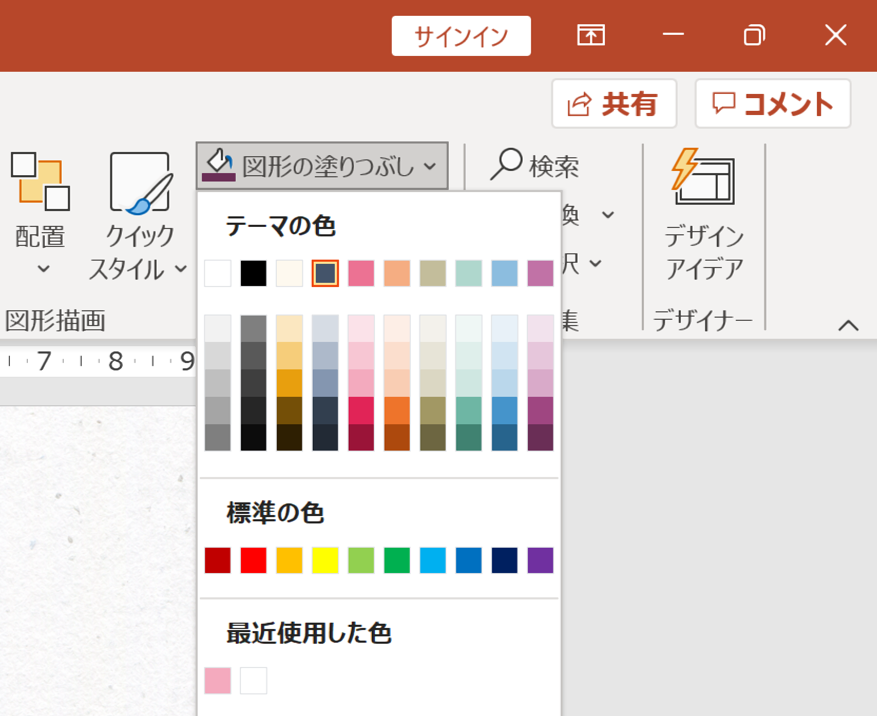Pick bright red standard color
This screenshot has height=716, width=877.
pos(253,560)
